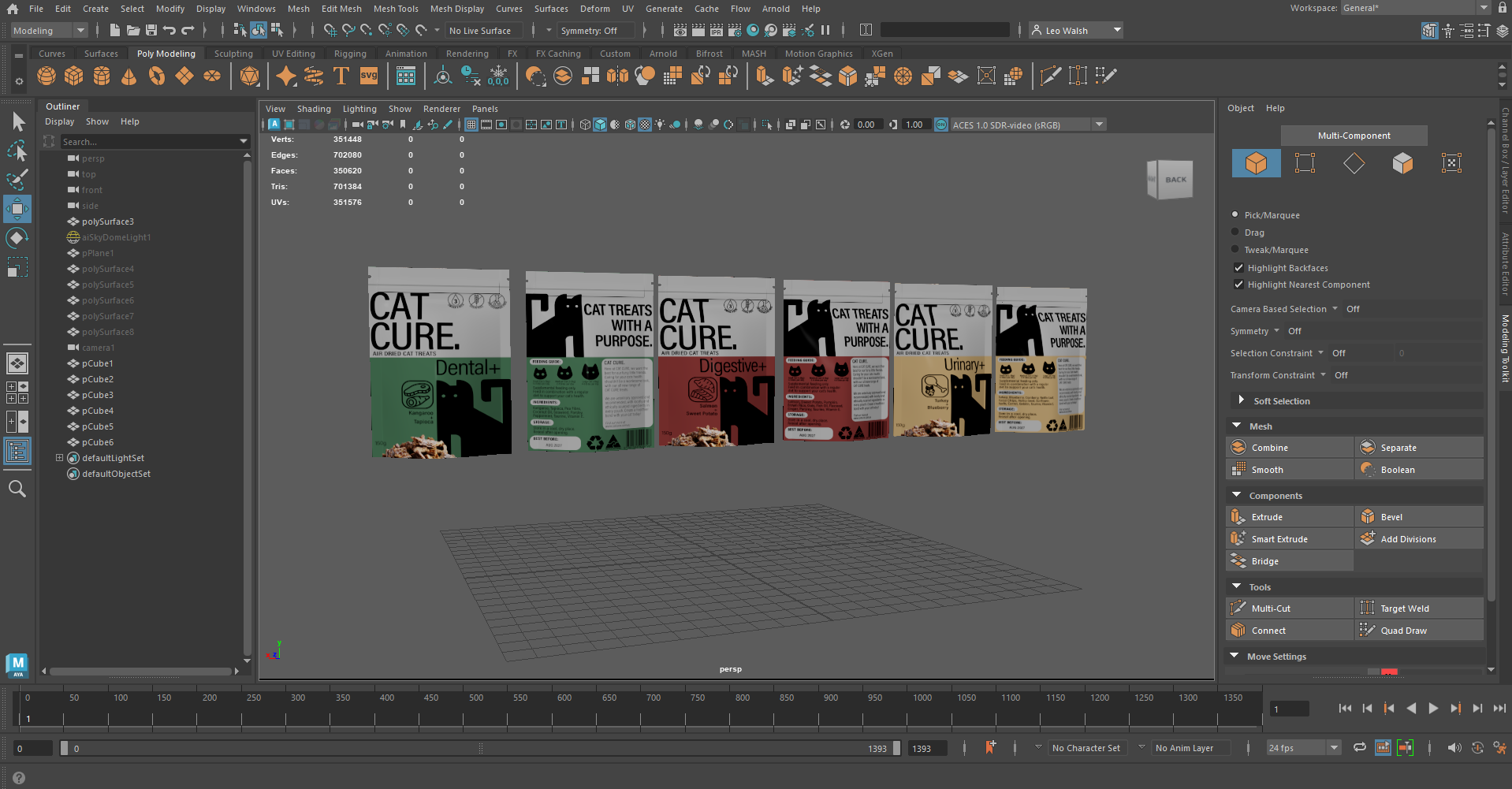Toggle Highlight Nearest Component checkbox

click(1238, 285)
